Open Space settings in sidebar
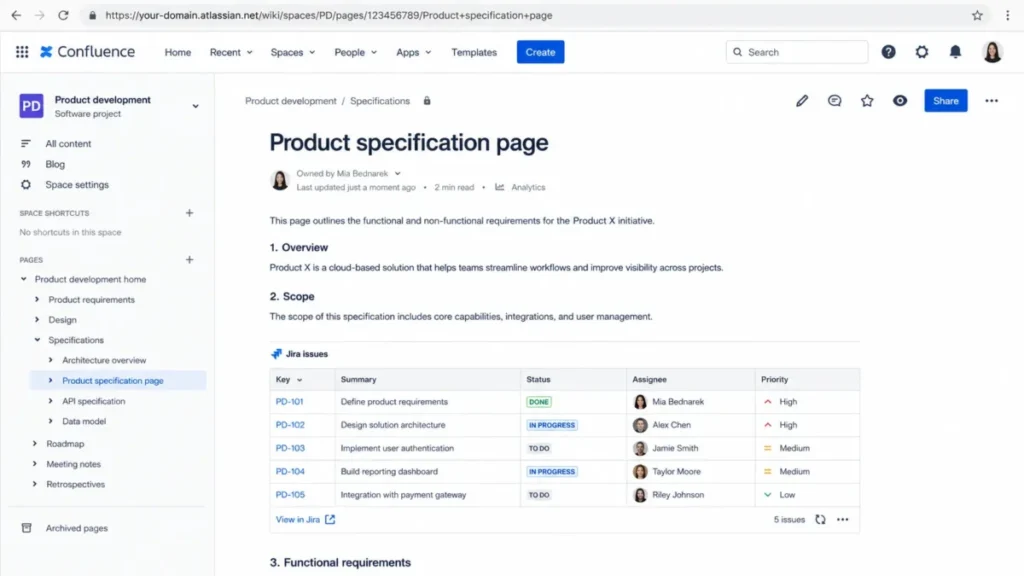This screenshot has width=1024, height=576. click(77, 185)
